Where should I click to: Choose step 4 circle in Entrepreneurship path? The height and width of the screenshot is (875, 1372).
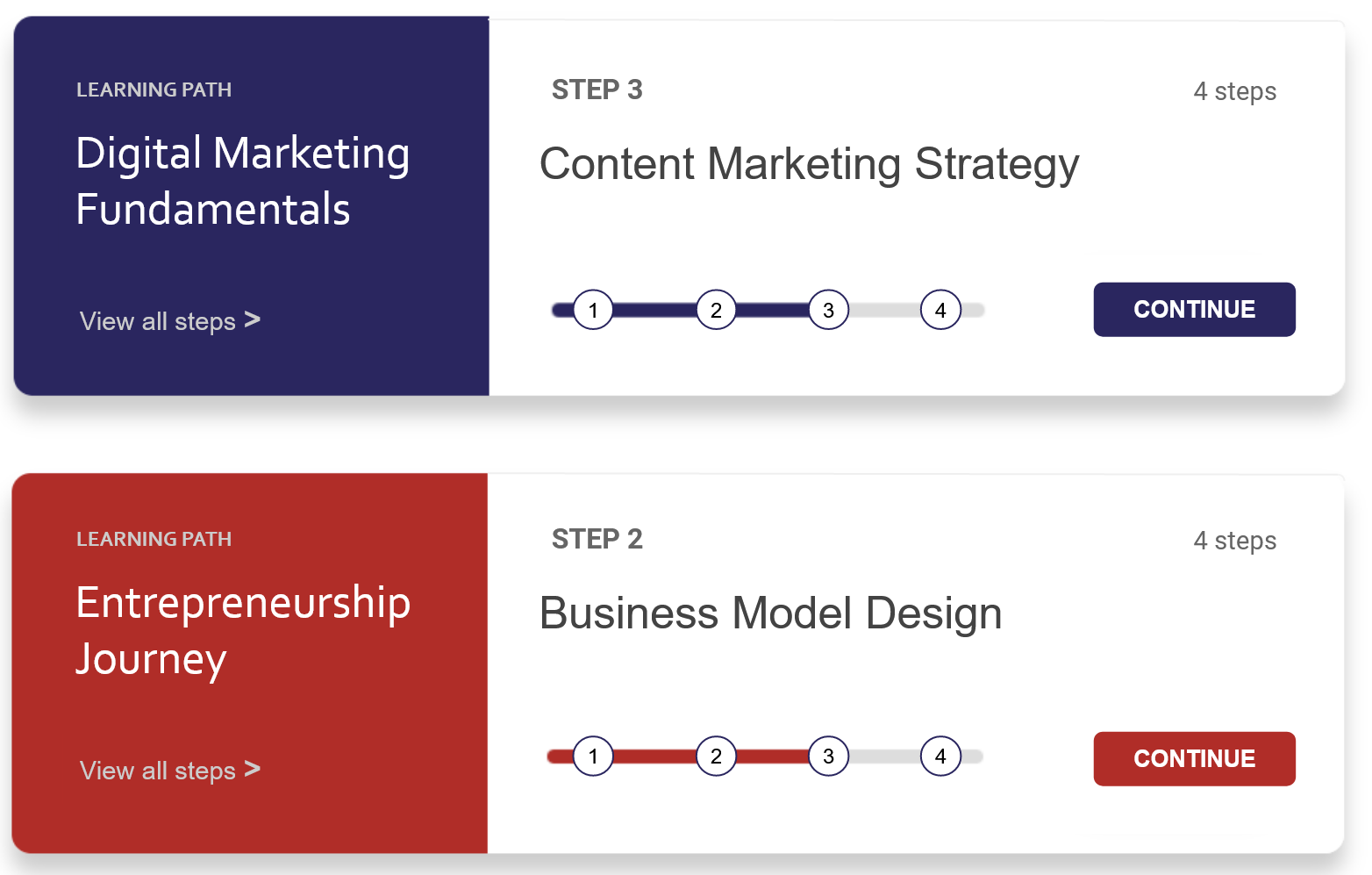point(940,757)
